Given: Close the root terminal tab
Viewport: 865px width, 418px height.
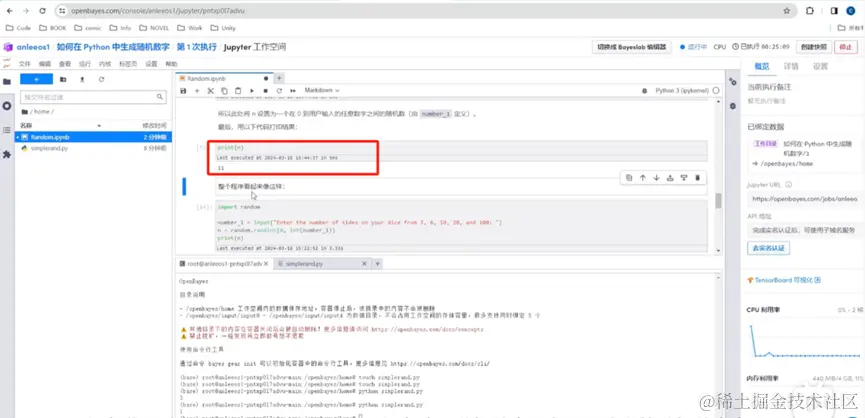Looking at the screenshot, I should pyautogui.click(x=266, y=264).
